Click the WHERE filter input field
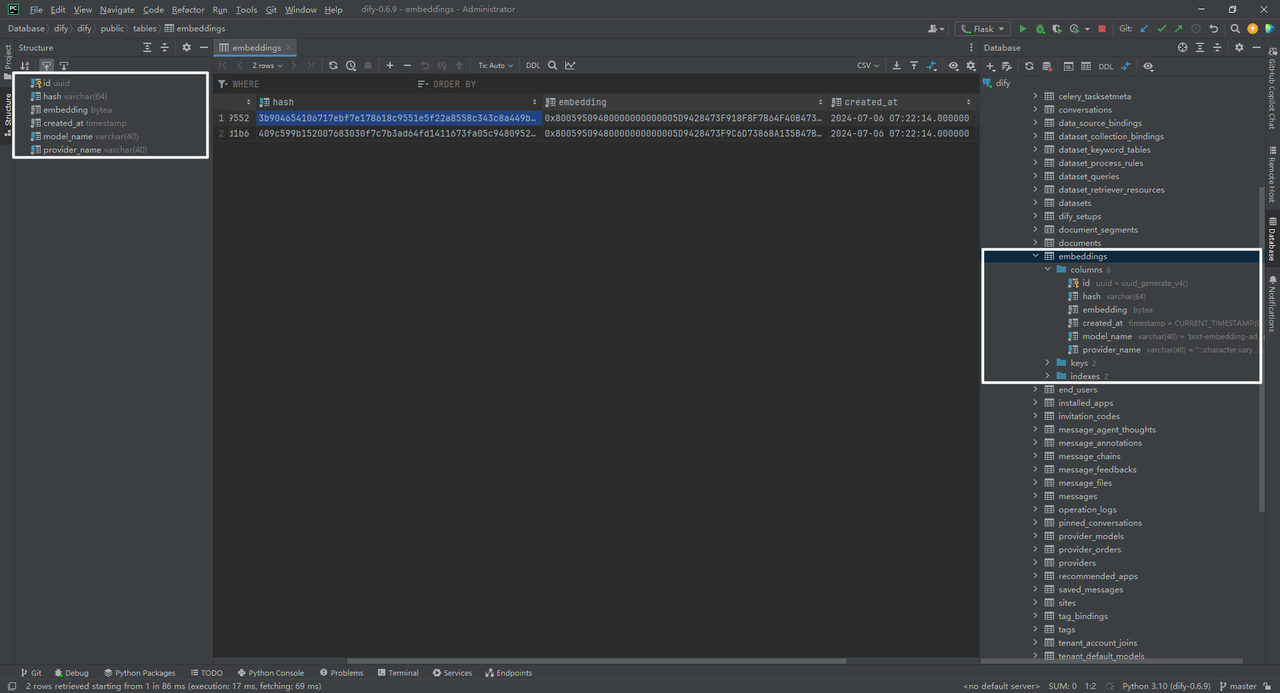Viewport: 1280px width, 693px height. [x=315, y=84]
